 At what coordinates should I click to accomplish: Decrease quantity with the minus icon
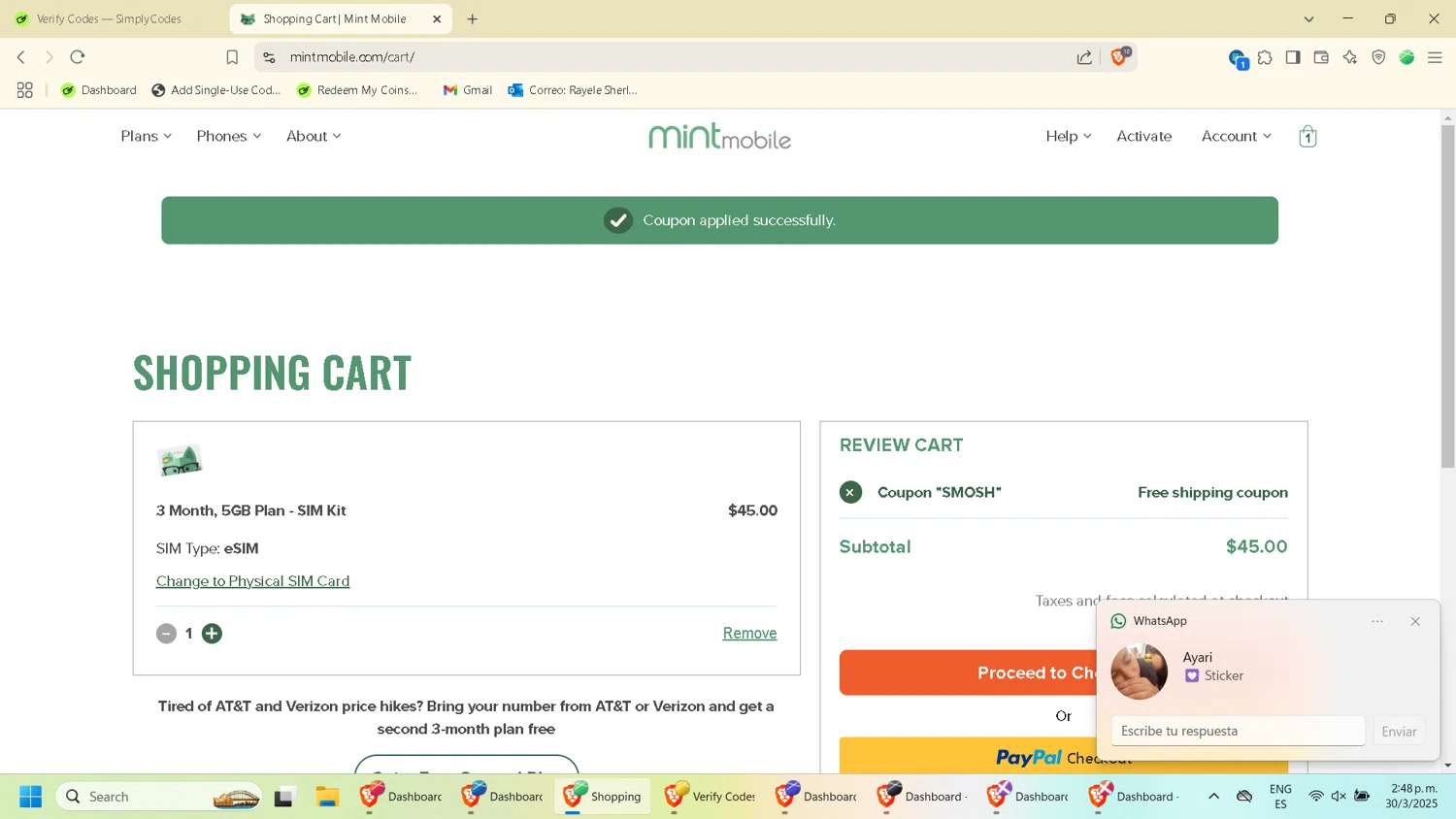166,634
